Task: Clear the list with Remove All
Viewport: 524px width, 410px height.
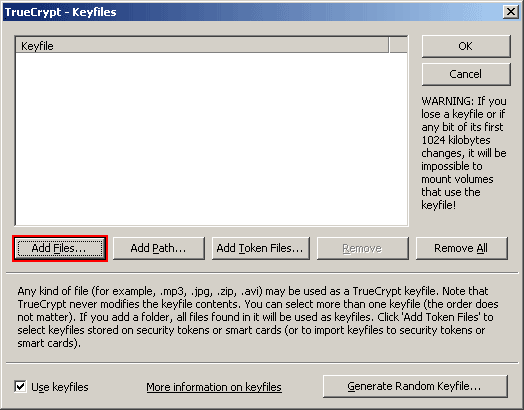Action: [462, 248]
